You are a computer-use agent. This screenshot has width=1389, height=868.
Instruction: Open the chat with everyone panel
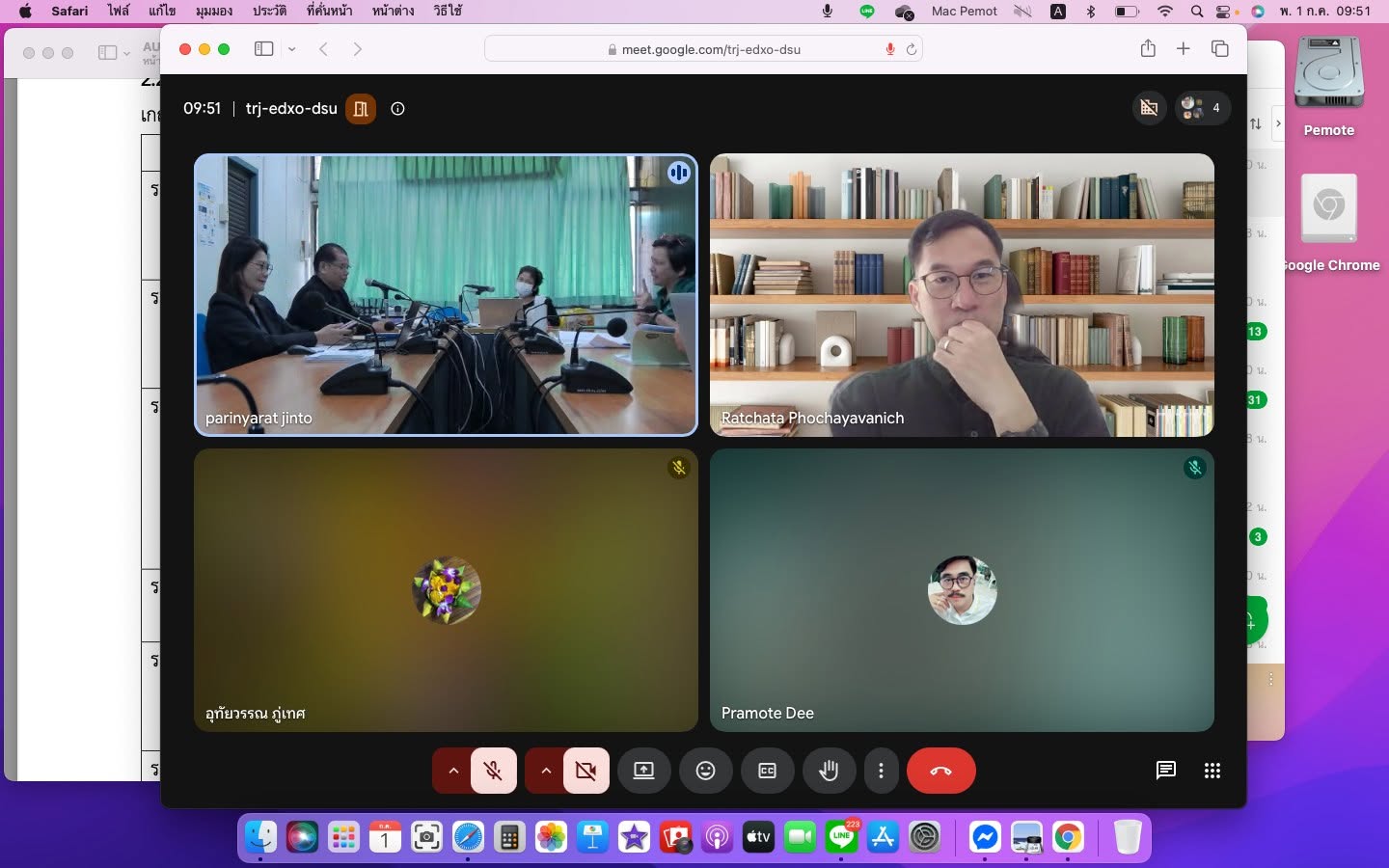(x=1165, y=770)
